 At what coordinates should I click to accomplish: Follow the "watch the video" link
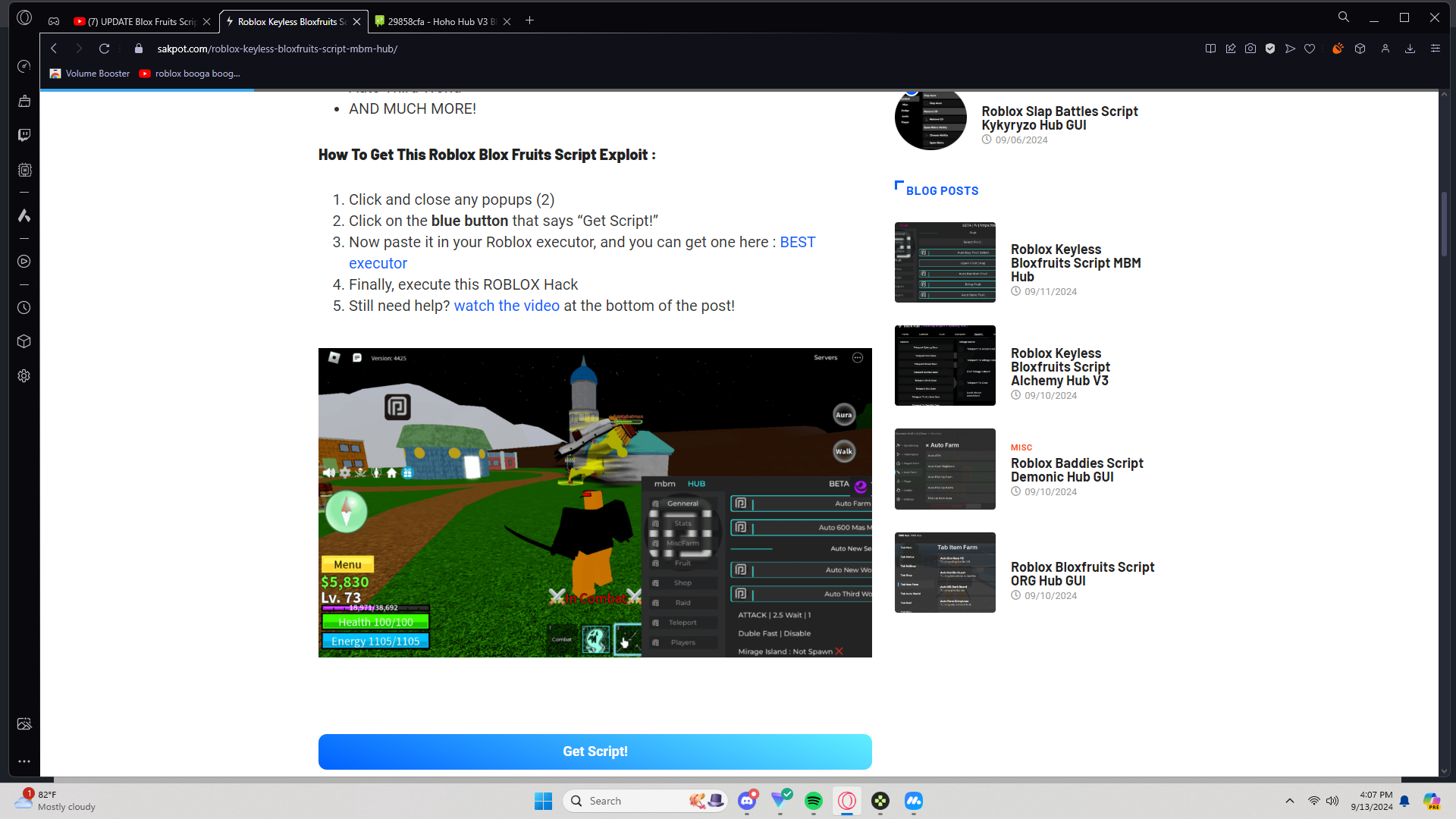click(507, 306)
